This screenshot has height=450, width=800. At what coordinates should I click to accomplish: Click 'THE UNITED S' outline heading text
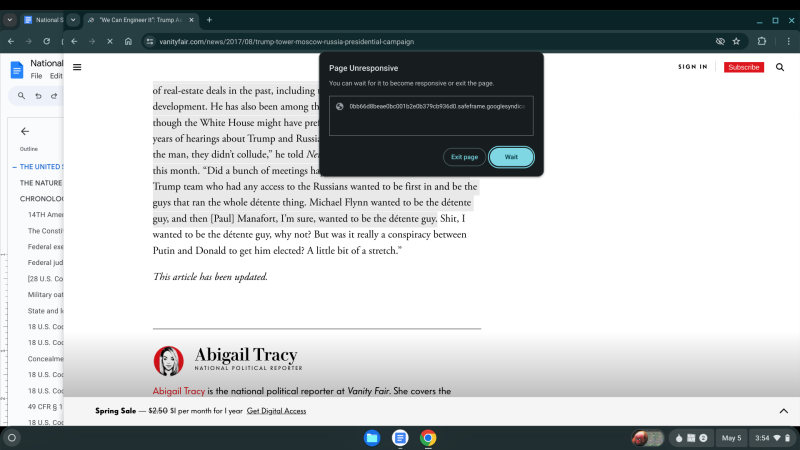(41, 167)
